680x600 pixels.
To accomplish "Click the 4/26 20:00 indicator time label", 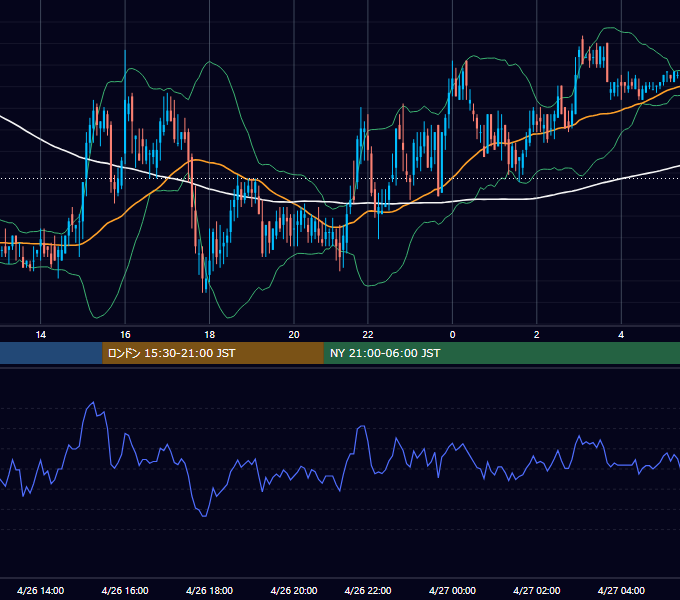I will click(294, 590).
